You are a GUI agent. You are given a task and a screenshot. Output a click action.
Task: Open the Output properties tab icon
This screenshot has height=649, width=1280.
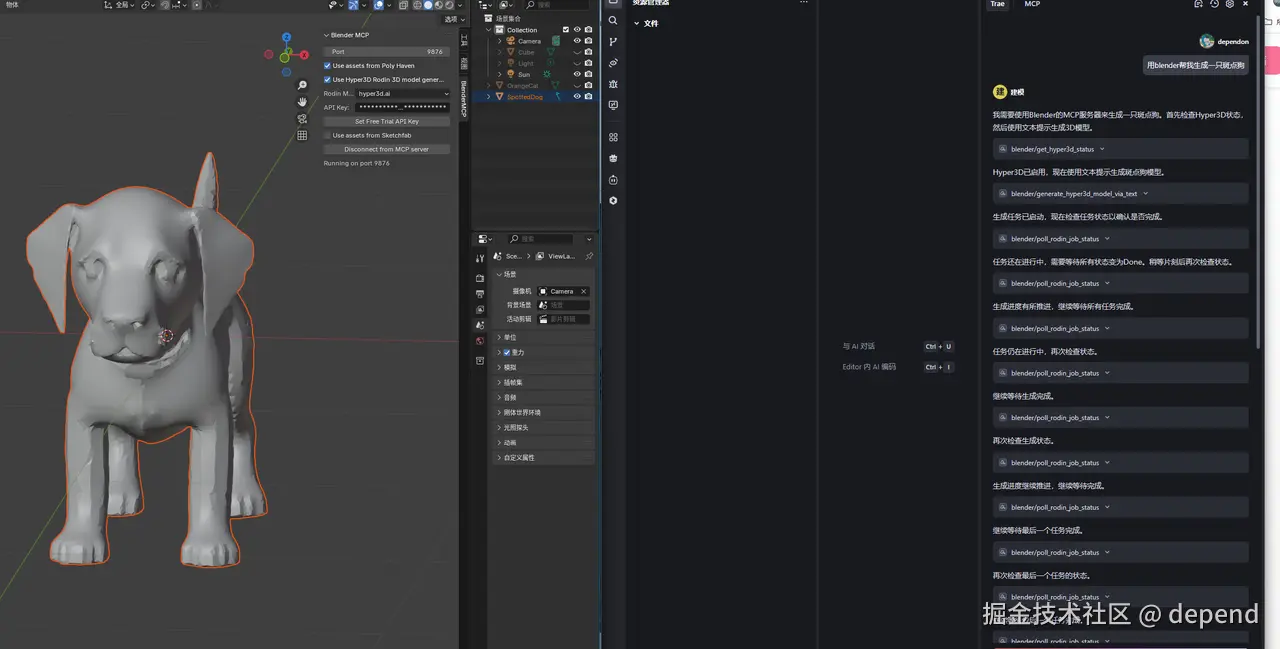(480, 294)
